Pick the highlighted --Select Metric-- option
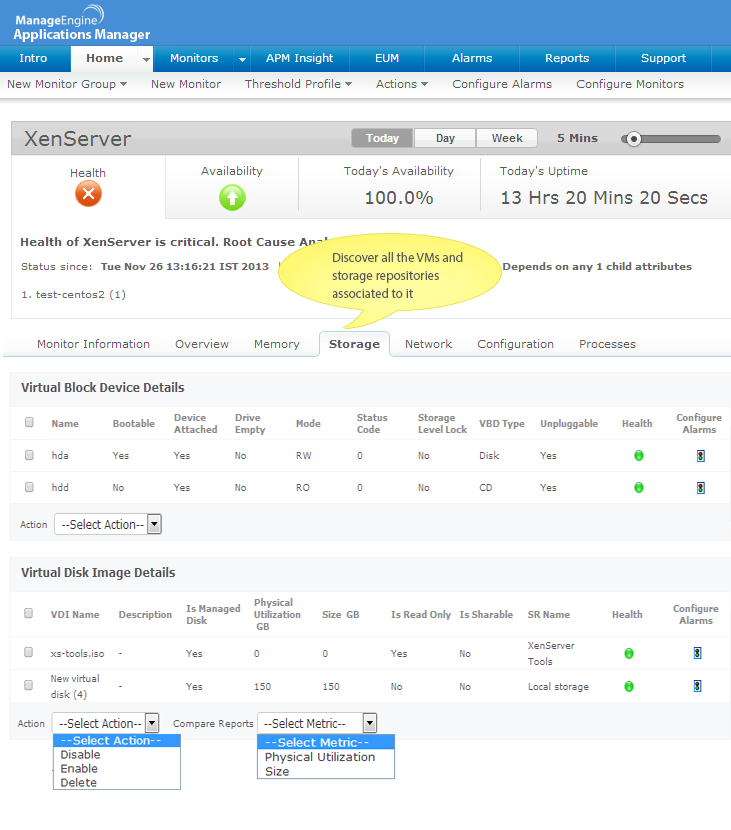731x830 pixels. (x=326, y=742)
